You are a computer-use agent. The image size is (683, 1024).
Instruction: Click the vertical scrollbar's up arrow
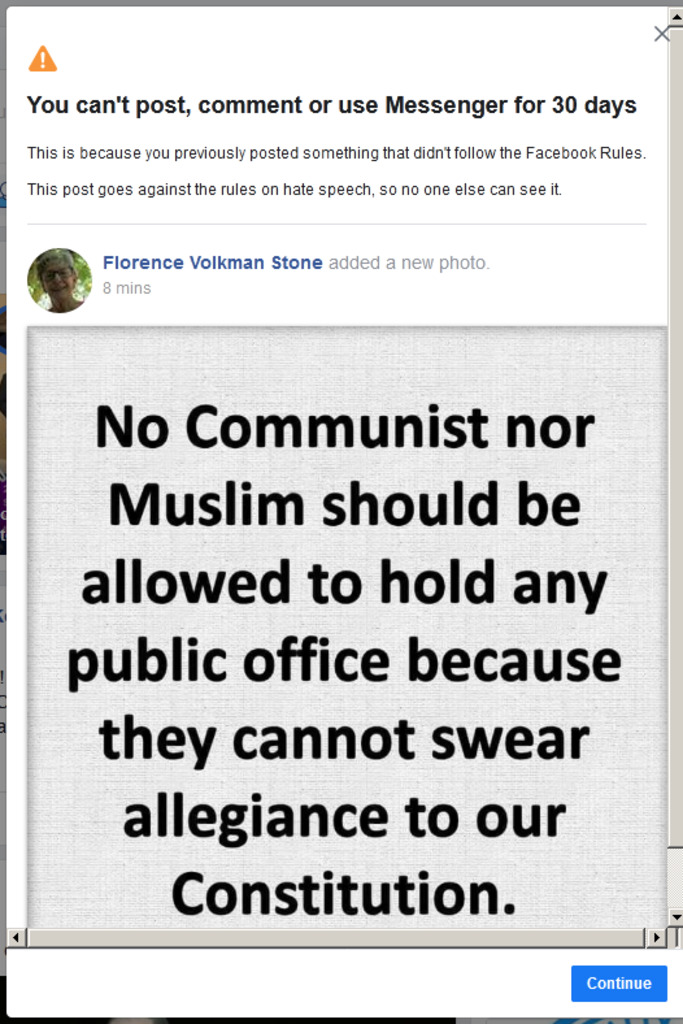click(x=676, y=16)
